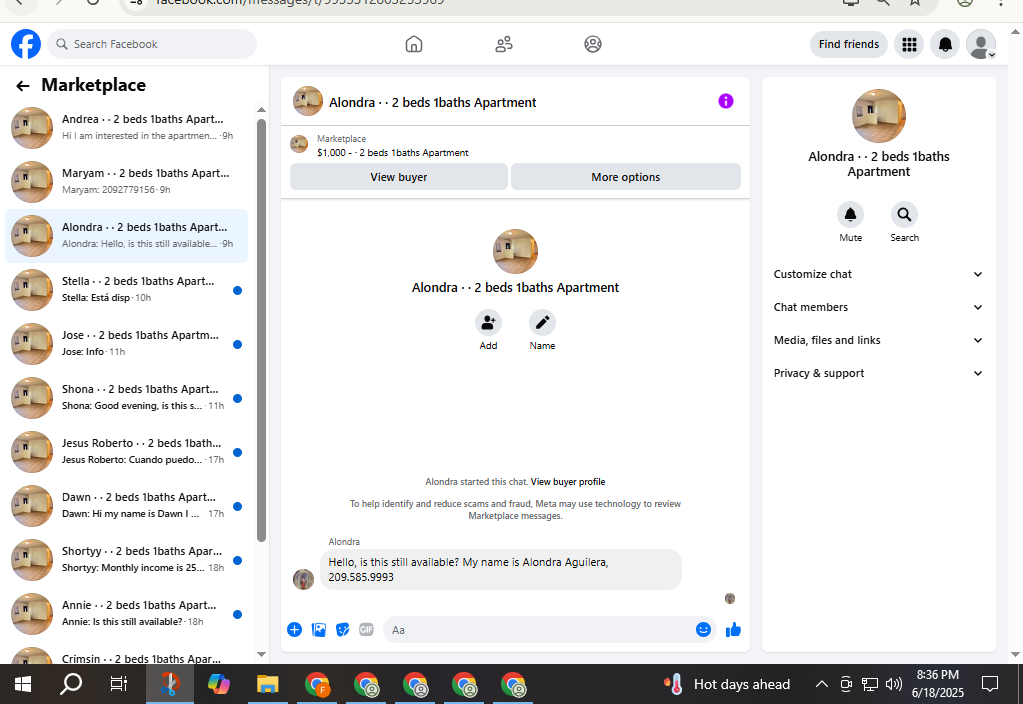Open Windows notification center icon
Viewport: 1023px width, 704px height.
[990, 684]
